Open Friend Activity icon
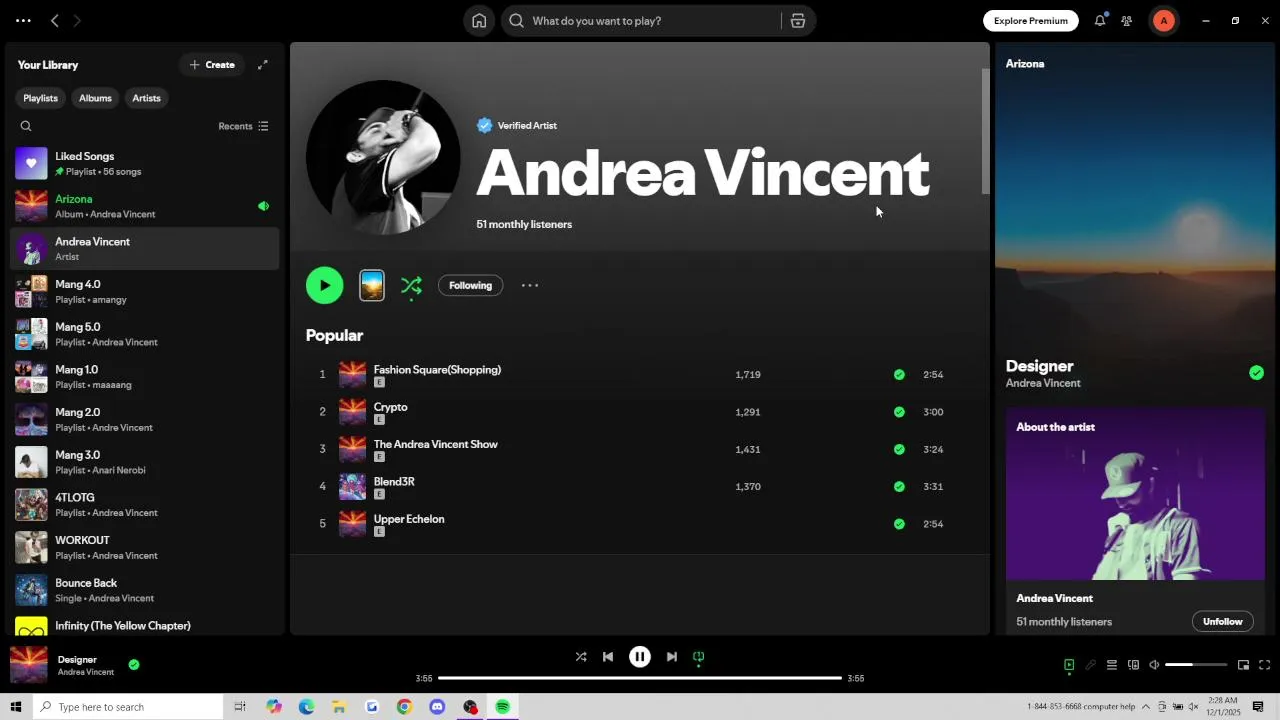Image resolution: width=1280 pixels, height=720 pixels. pos(1127,21)
